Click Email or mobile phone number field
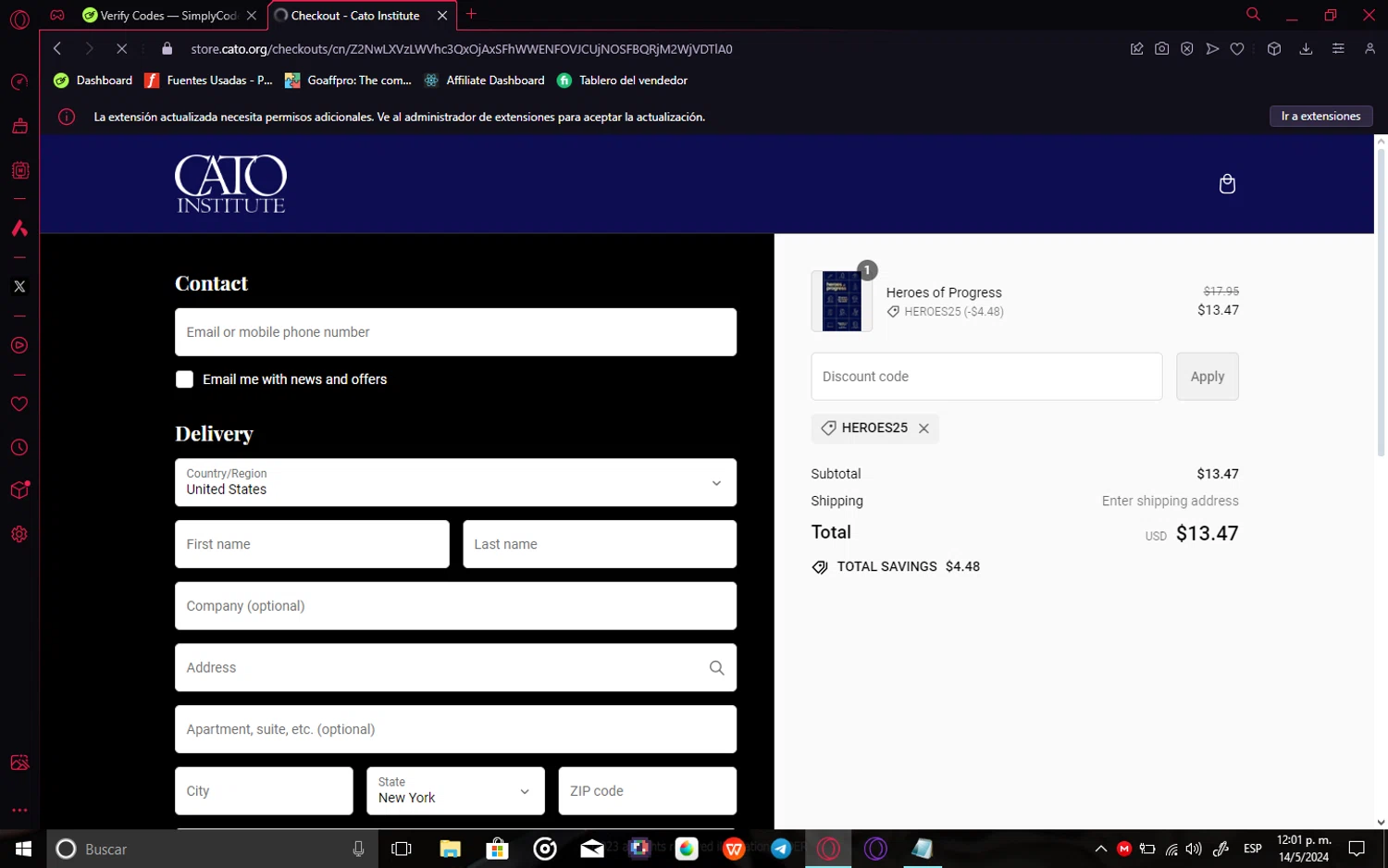This screenshot has width=1388, height=868. click(455, 332)
